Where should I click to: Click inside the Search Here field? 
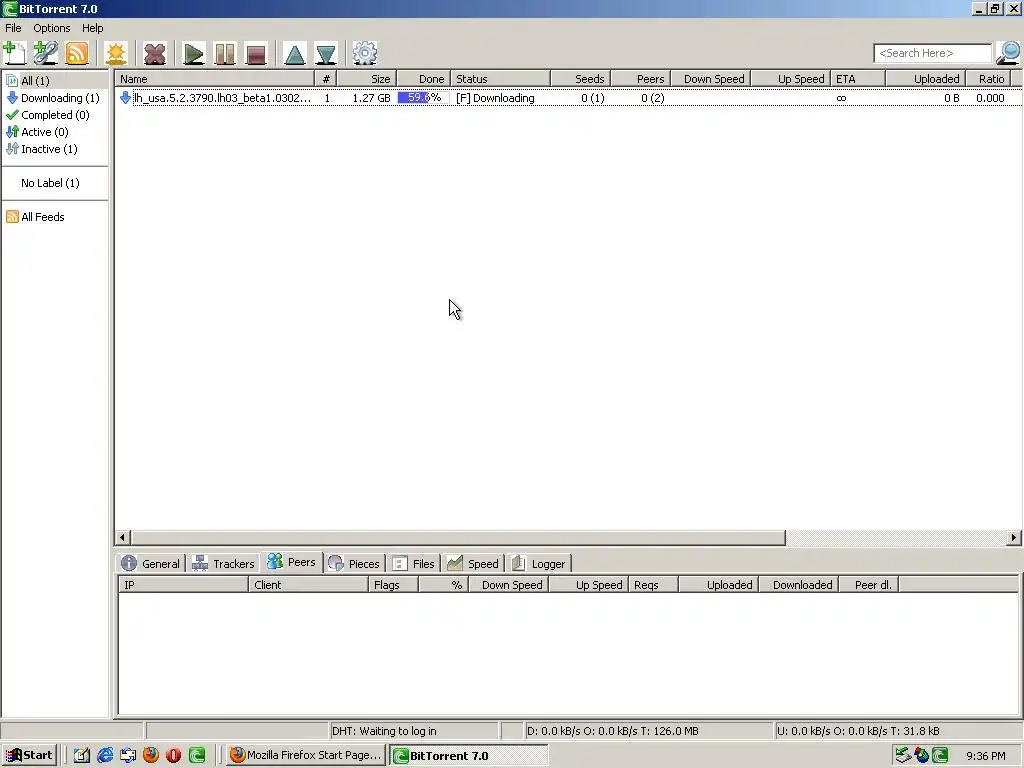(933, 53)
